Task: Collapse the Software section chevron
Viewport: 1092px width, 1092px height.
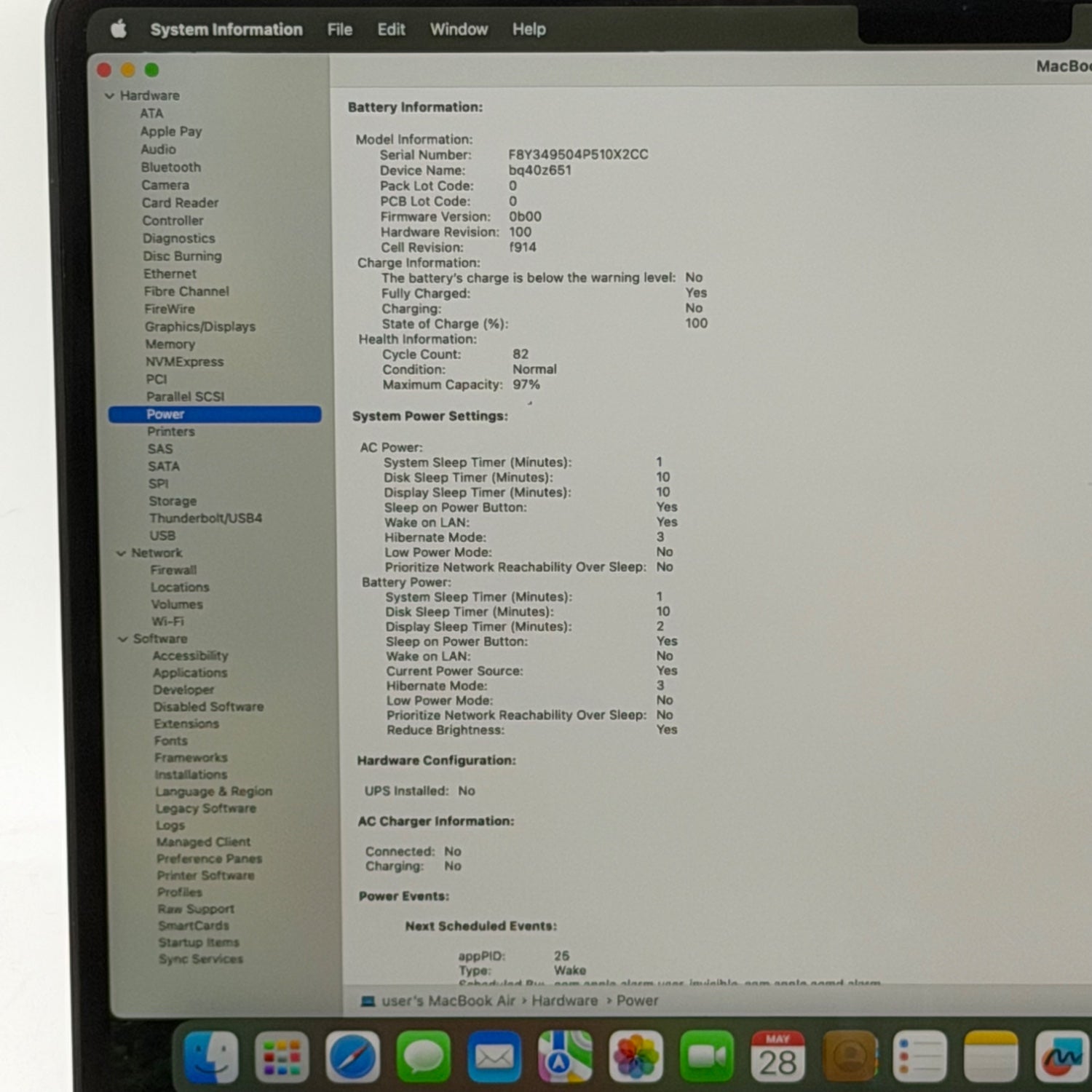Action: click(x=122, y=639)
